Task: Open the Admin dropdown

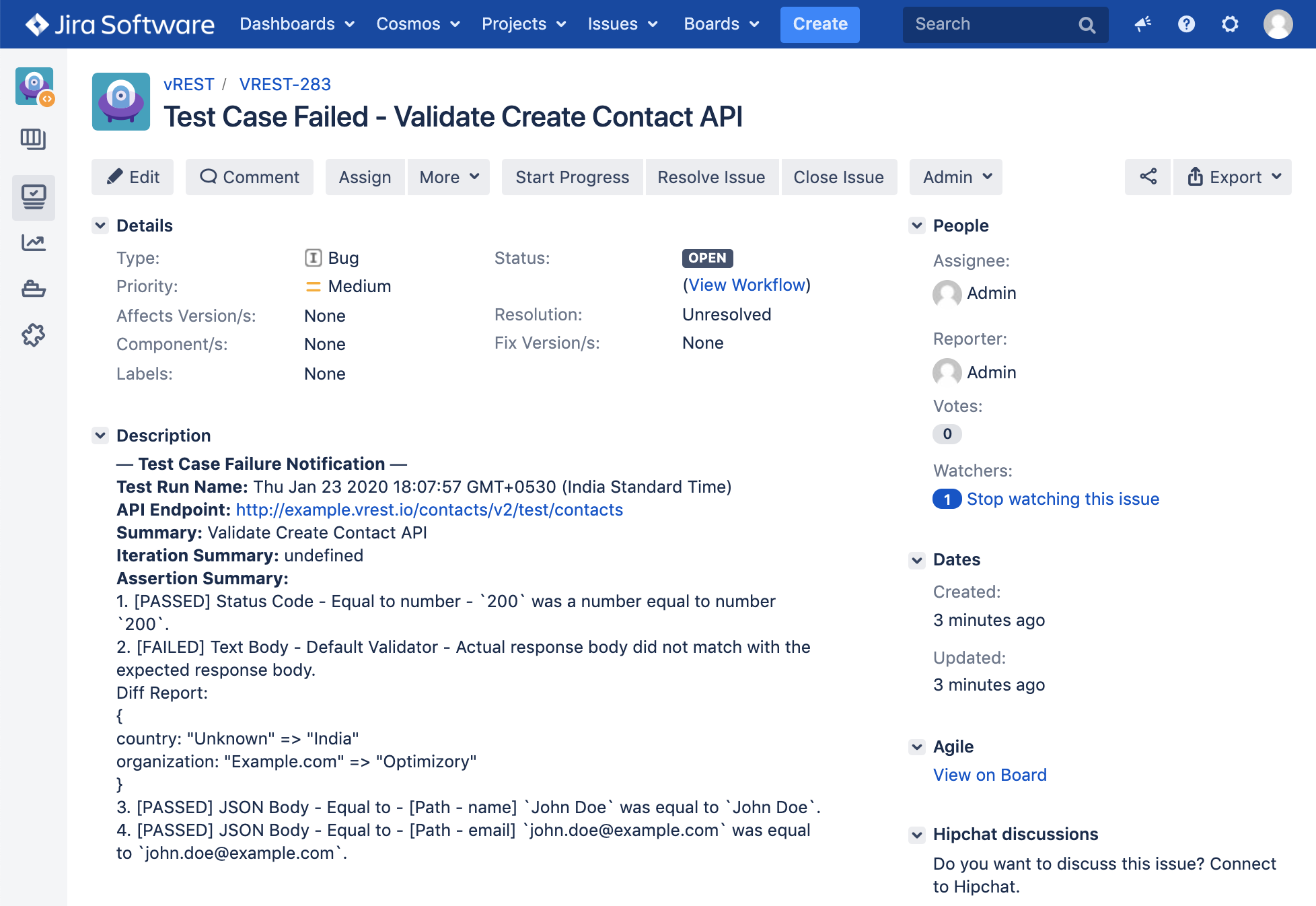Action: point(956,177)
